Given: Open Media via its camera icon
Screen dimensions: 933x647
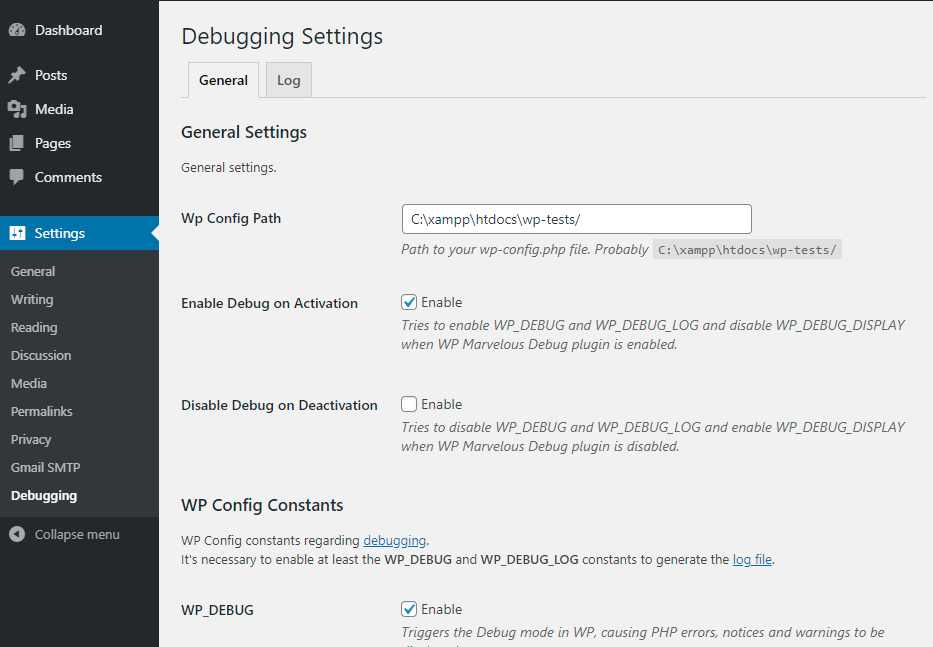Looking at the screenshot, I should [17, 110].
